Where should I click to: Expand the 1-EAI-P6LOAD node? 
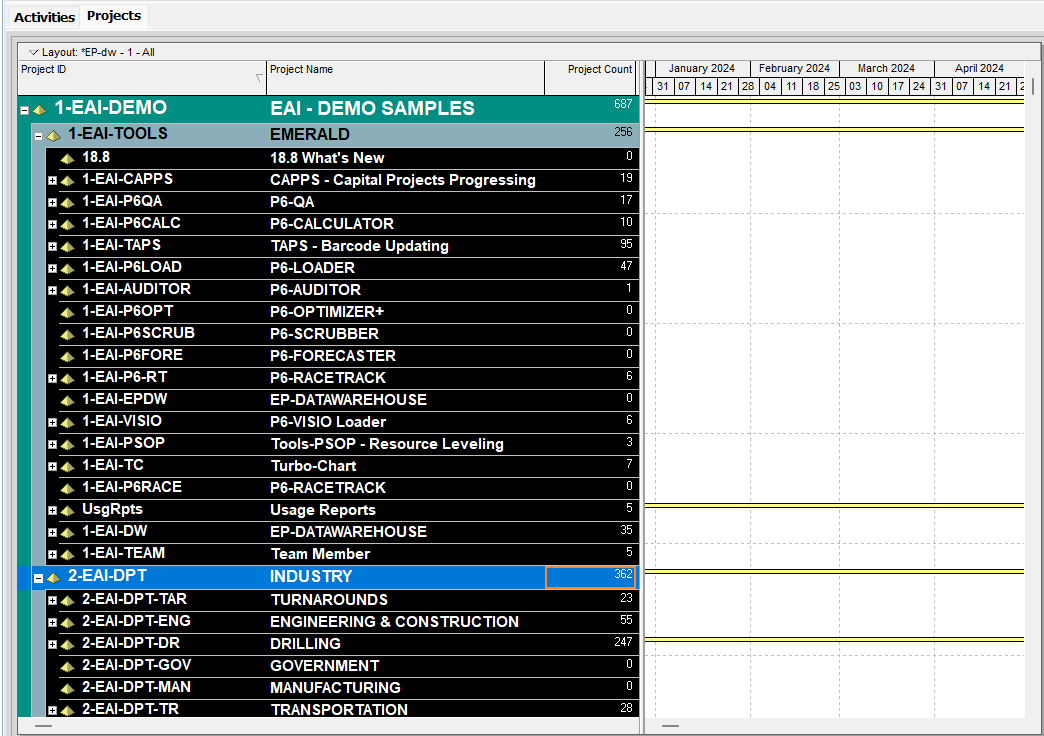tap(52, 268)
